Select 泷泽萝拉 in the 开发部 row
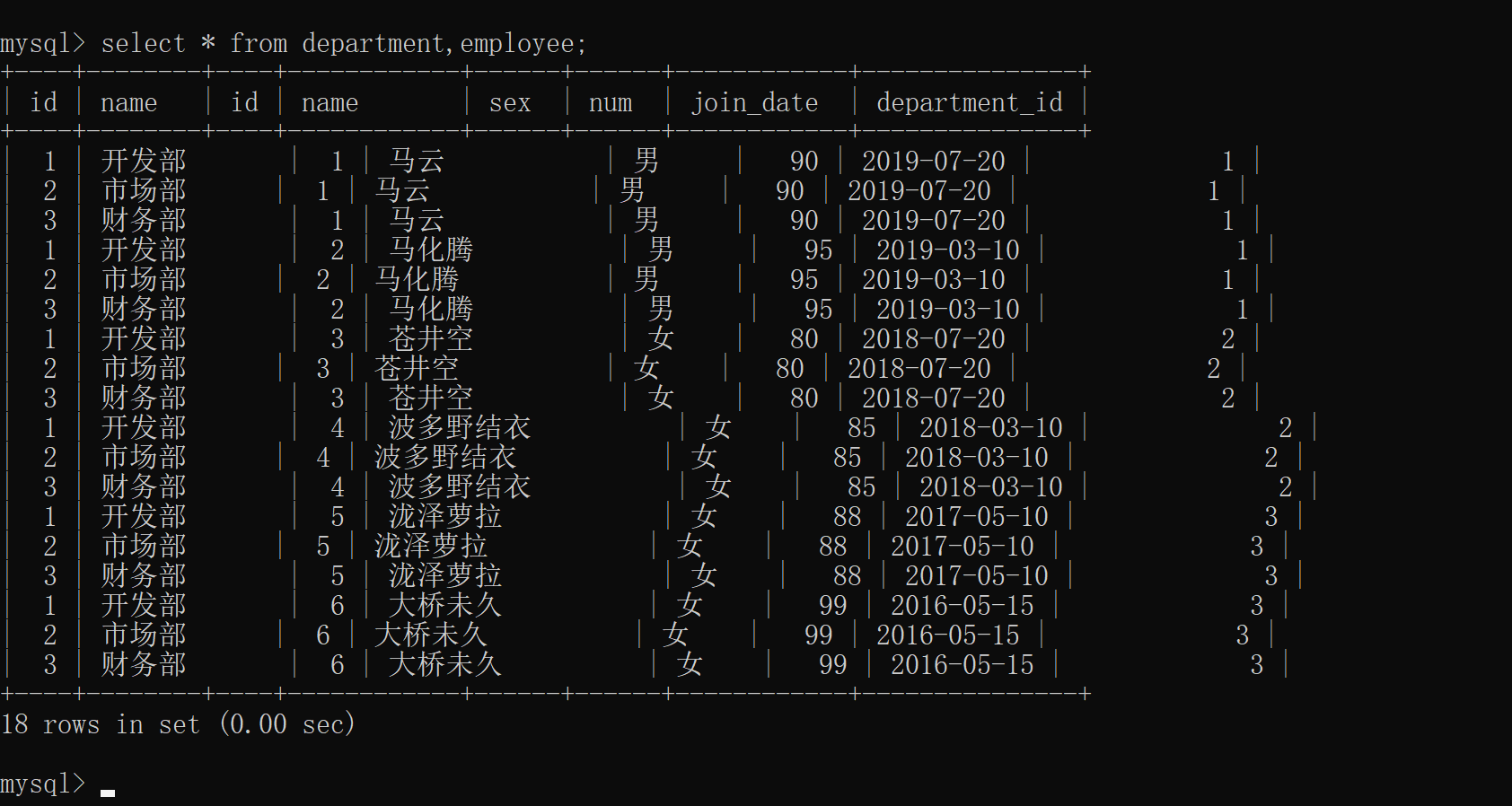Screen dimensions: 1512x806 pos(445,516)
